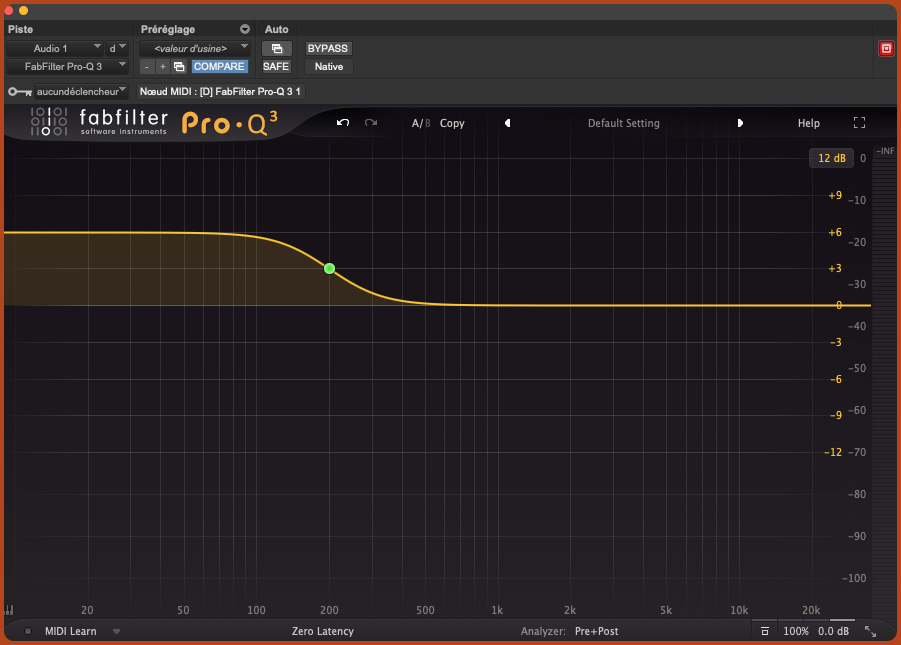This screenshot has width=901, height=645.
Task: Enable automation SAFE mode
Action: (x=276, y=66)
